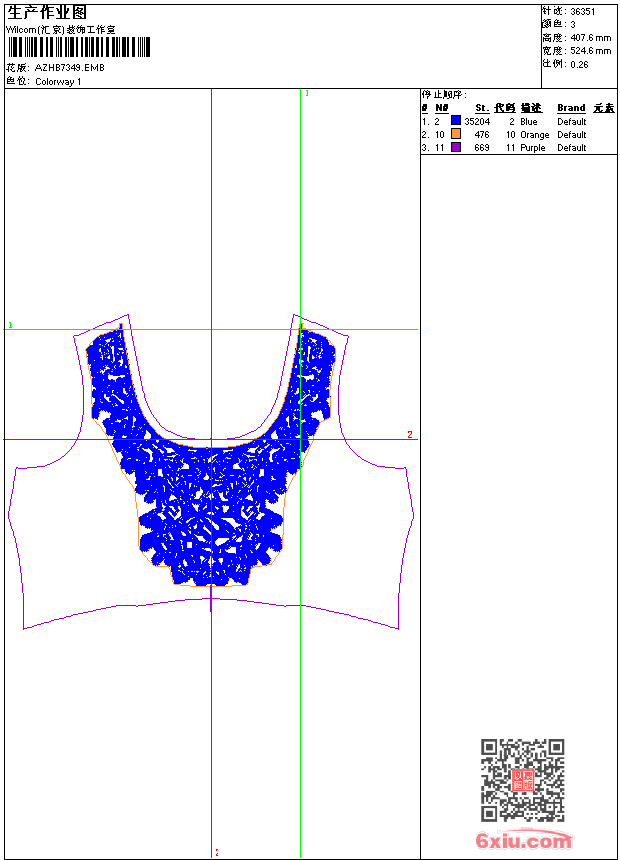
Task: Click the 元素 column header
Action: tap(604, 108)
